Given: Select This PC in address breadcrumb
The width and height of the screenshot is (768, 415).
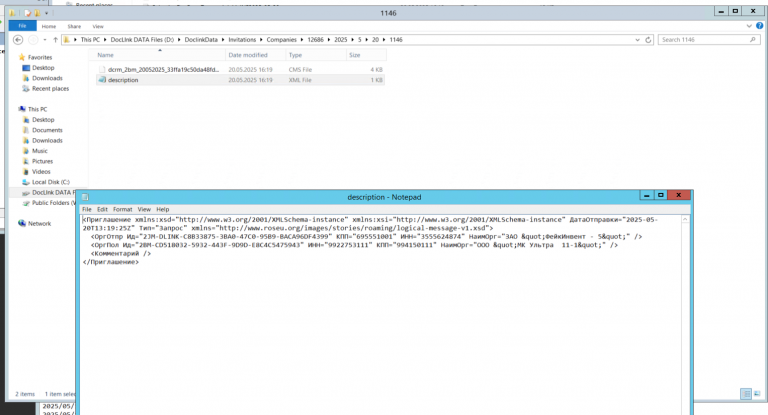Looking at the screenshot, I should (x=90, y=40).
